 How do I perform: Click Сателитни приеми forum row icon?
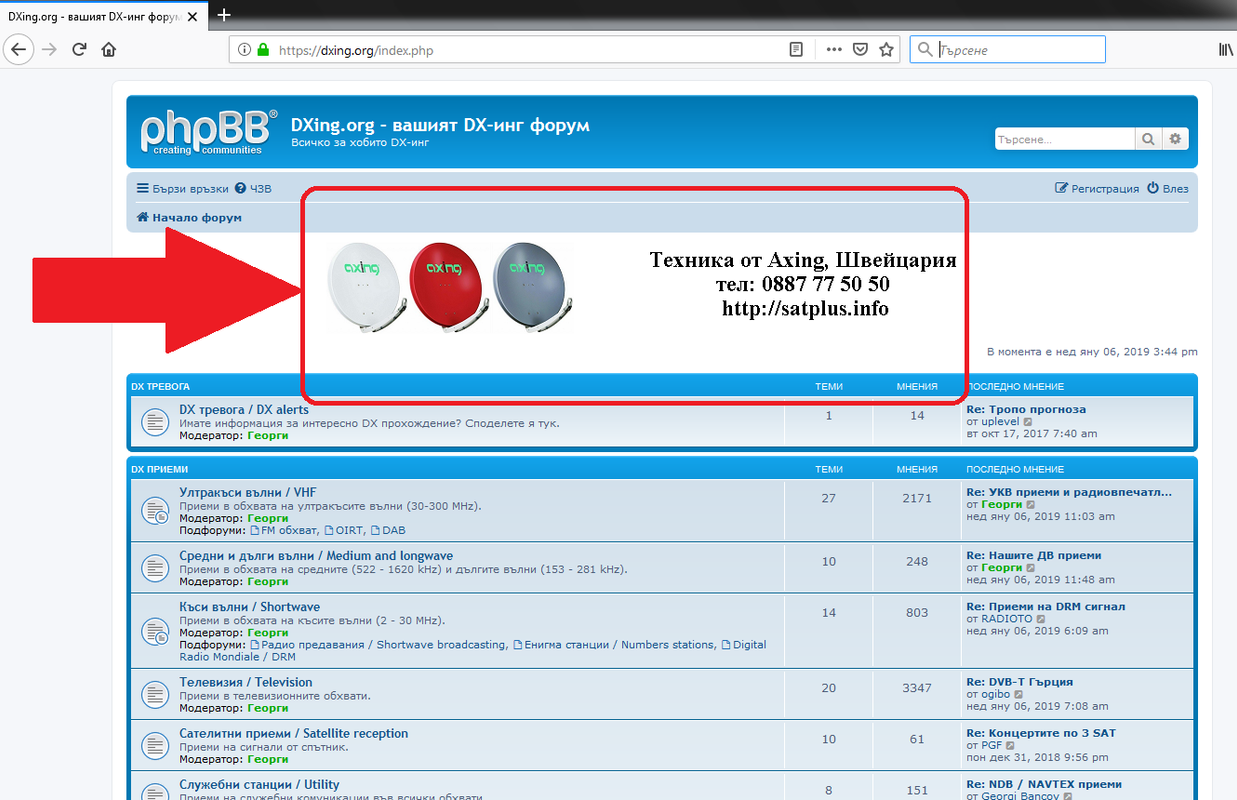(x=153, y=746)
